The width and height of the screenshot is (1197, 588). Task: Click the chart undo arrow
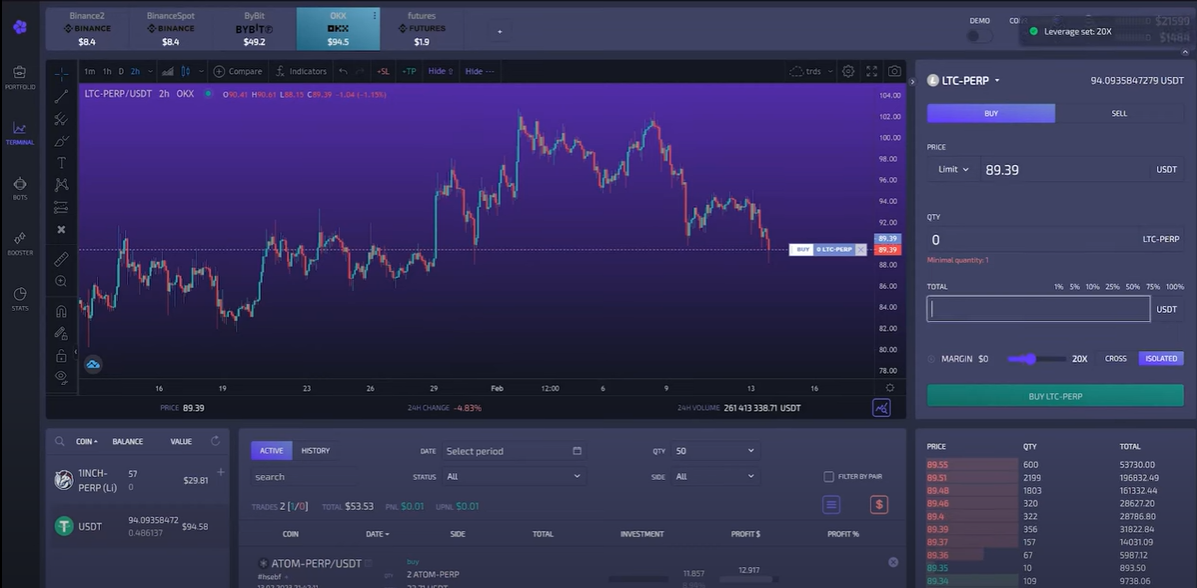coord(344,71)
